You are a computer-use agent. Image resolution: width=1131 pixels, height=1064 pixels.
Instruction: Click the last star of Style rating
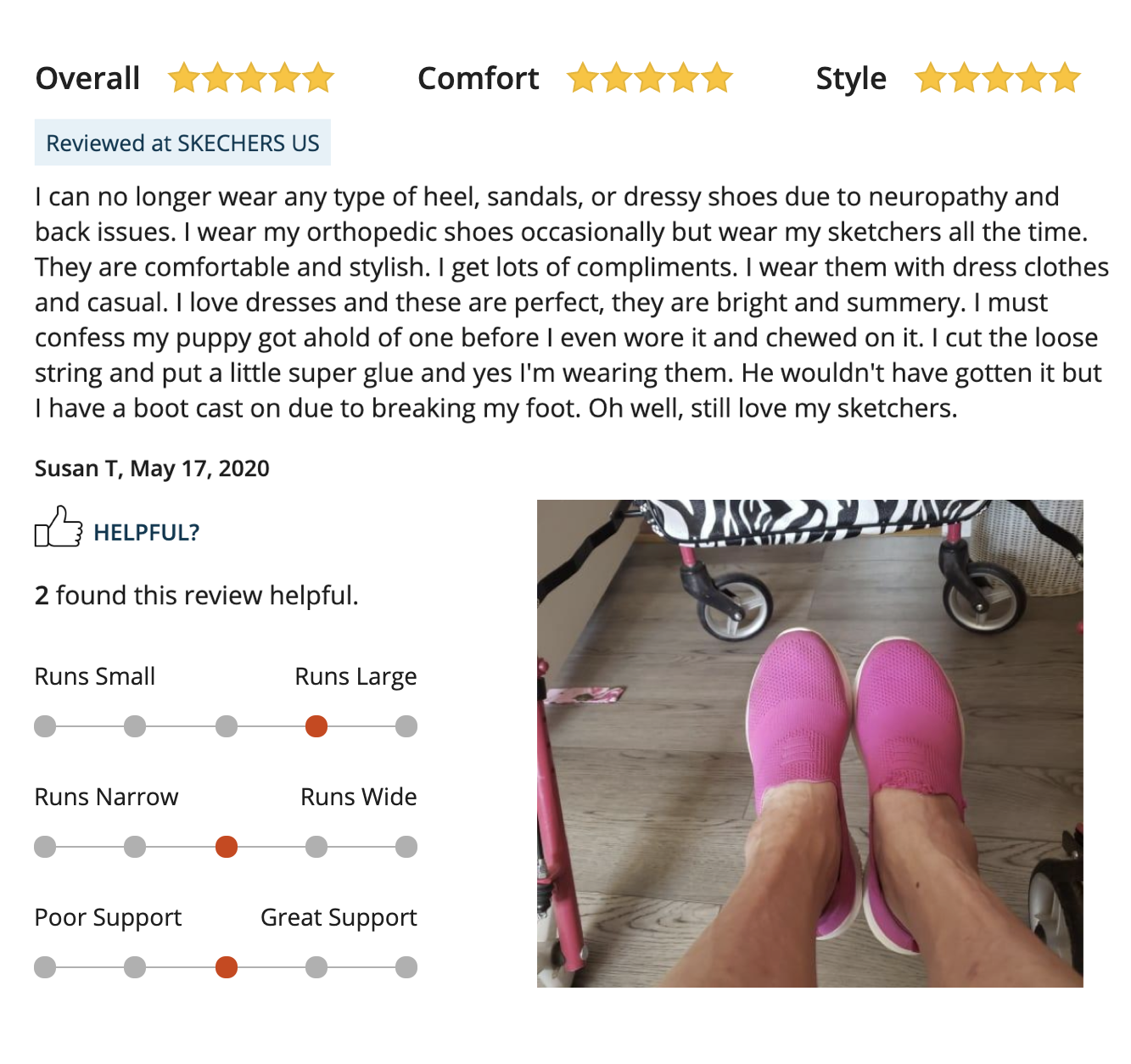click(x=1065, y=78)
